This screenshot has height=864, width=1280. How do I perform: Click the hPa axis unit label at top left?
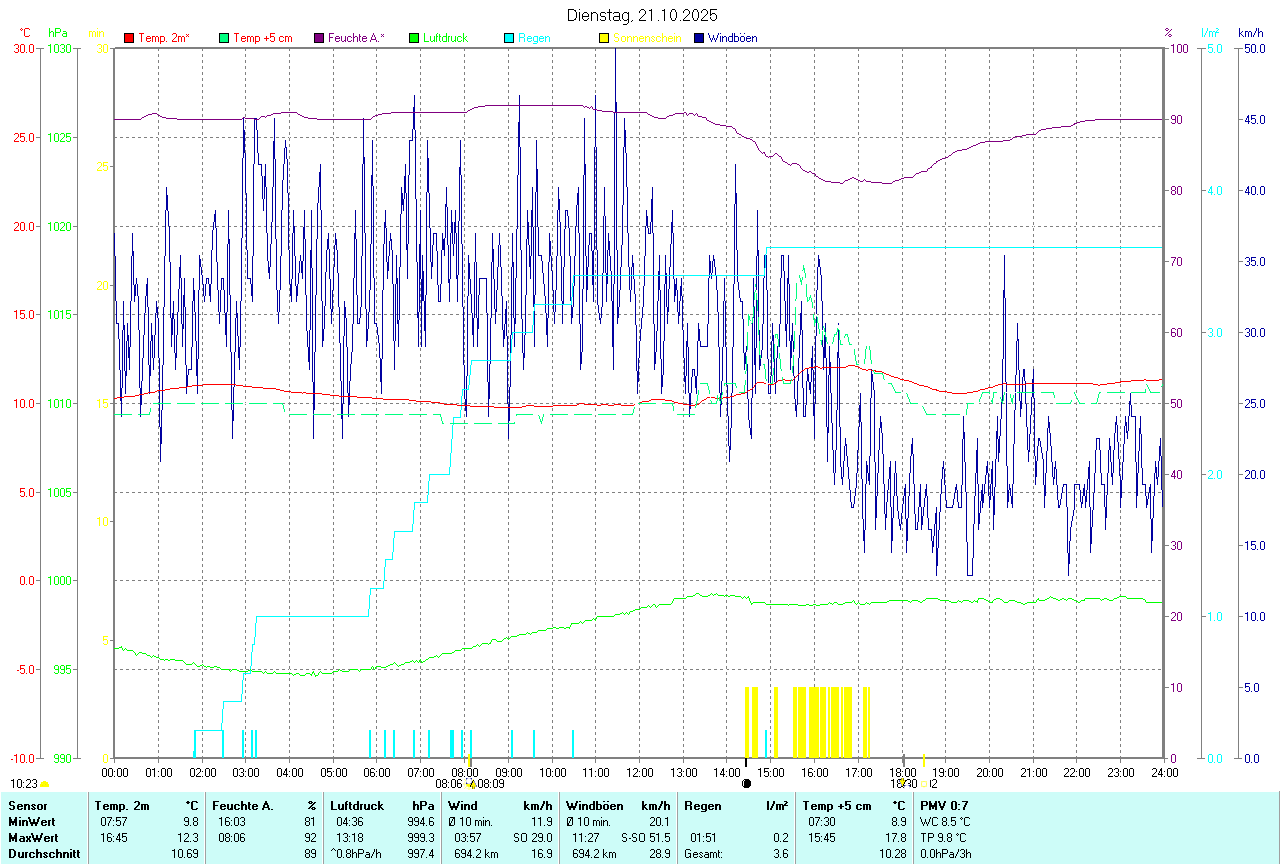click(x=57, y=33)
